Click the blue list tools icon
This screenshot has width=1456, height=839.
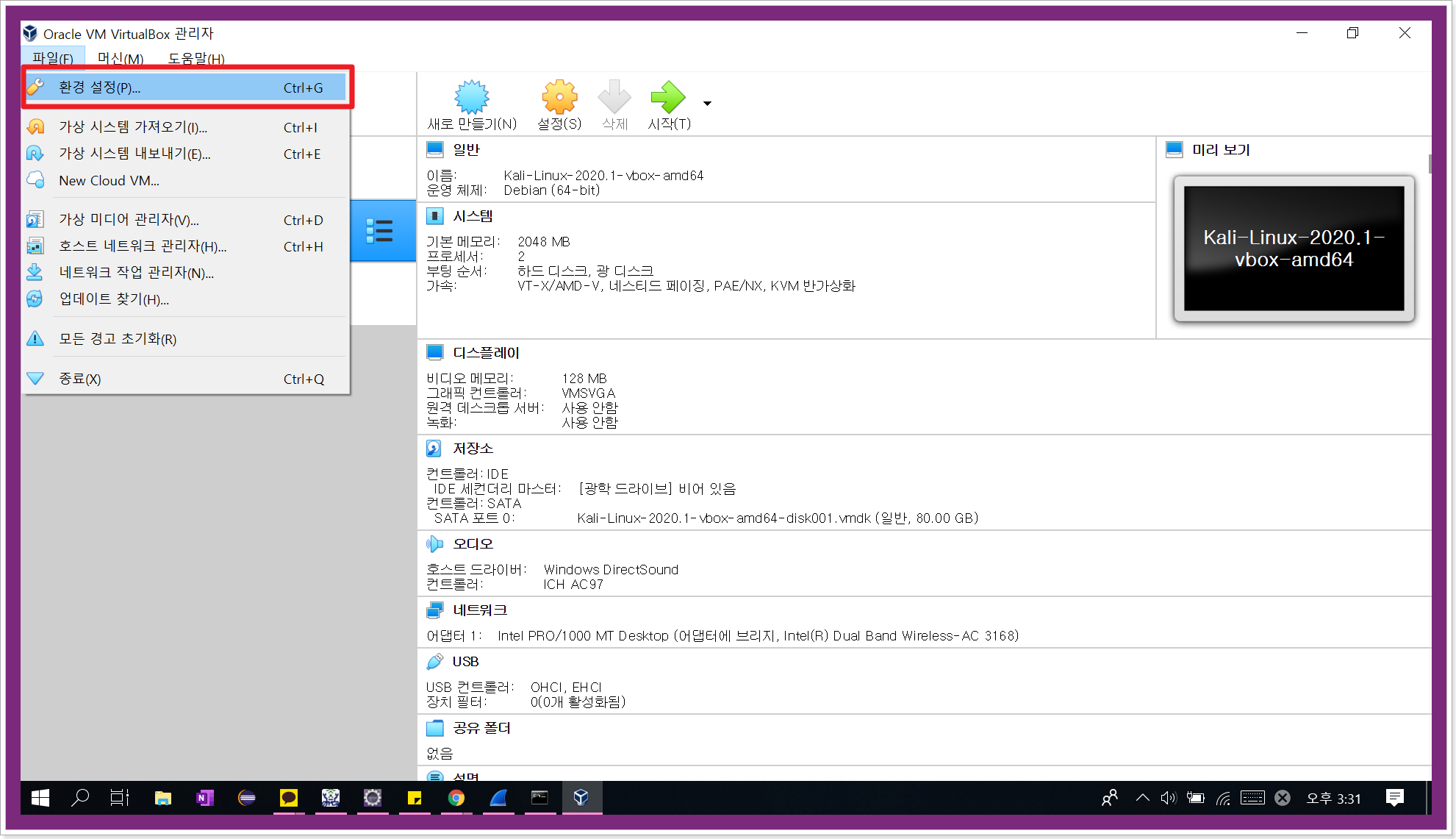(380, 231)
